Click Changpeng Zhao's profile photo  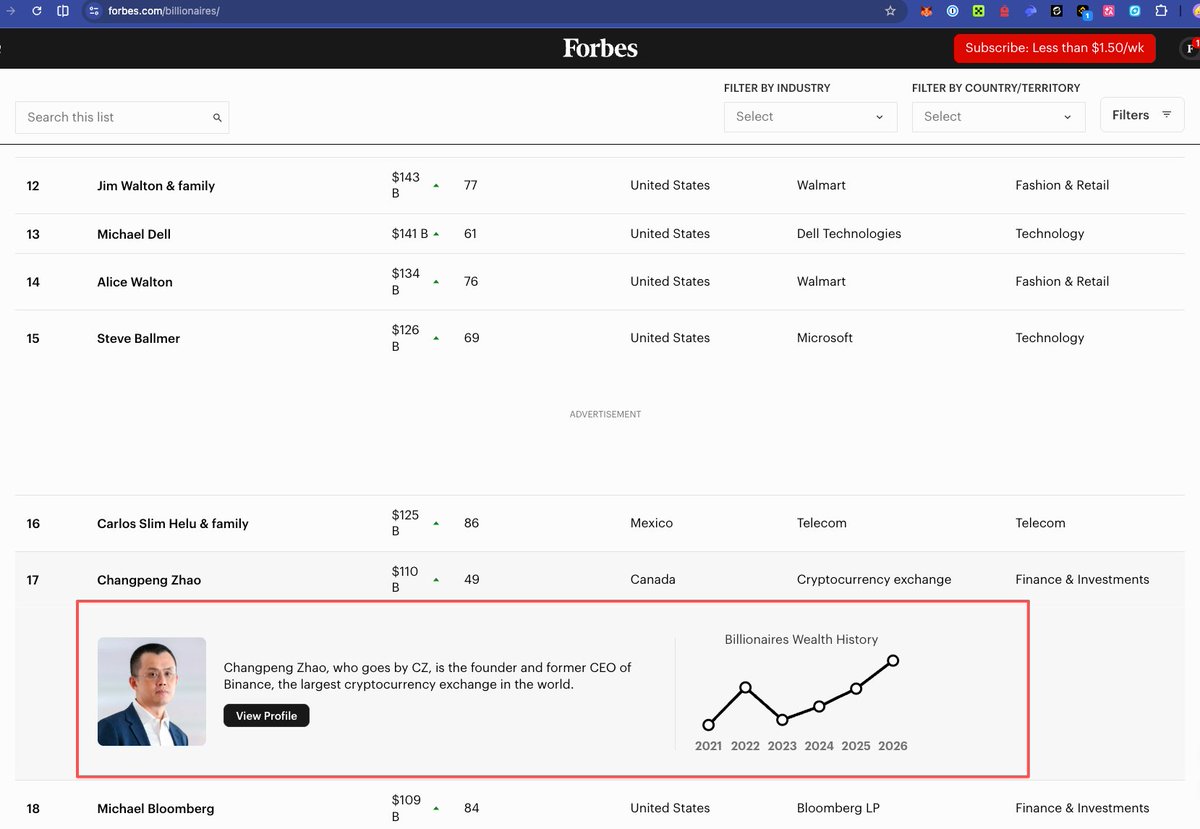point(152,692)
